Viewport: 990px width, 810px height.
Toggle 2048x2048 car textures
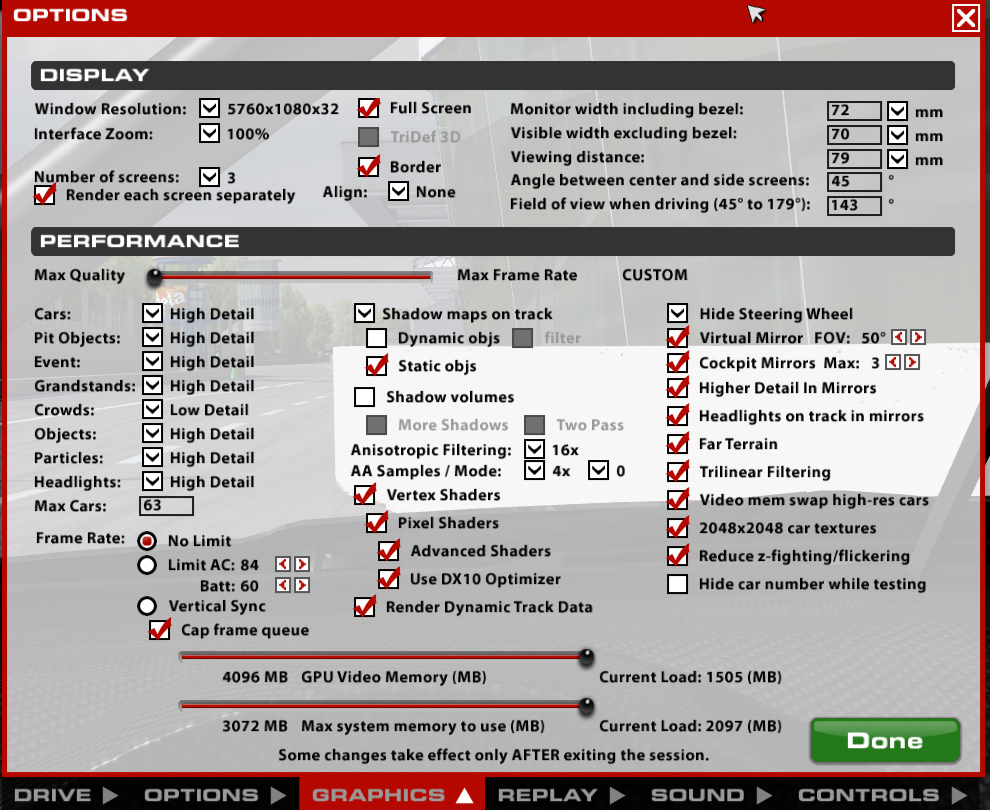point(678,528)
